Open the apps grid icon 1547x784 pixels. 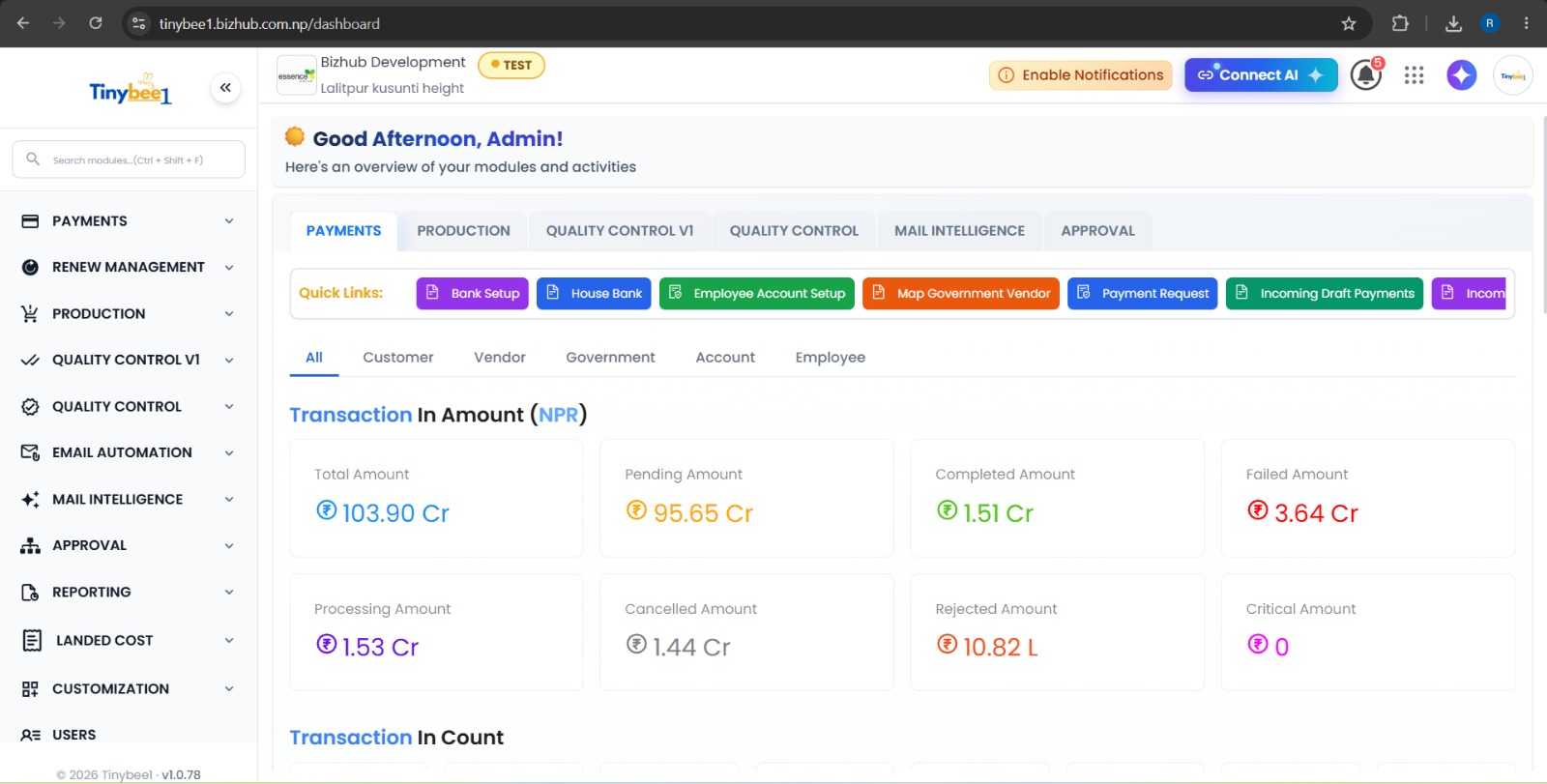(x=1414, y=75)
